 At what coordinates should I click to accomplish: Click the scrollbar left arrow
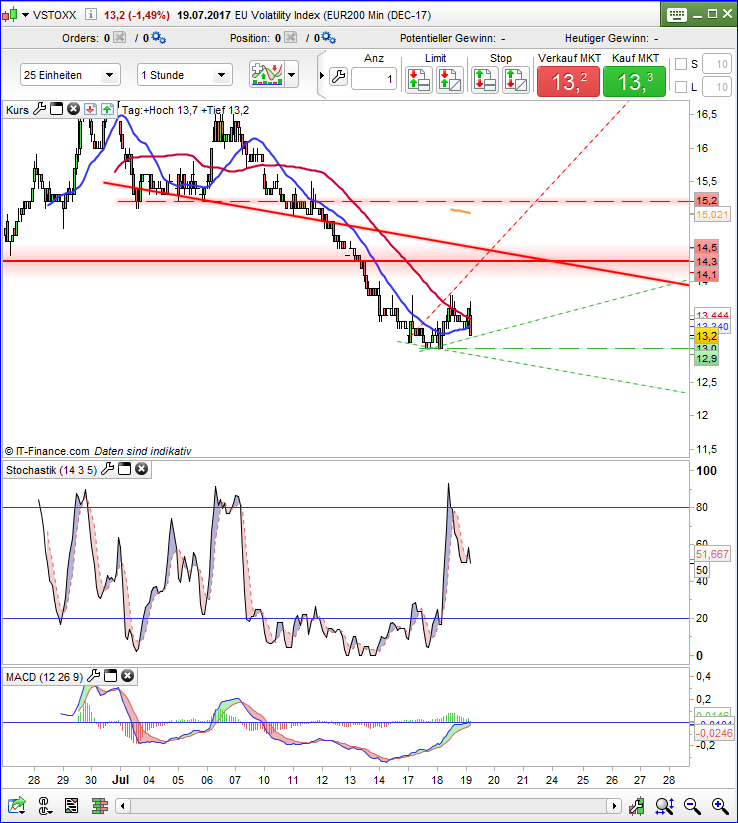(122, 805)
